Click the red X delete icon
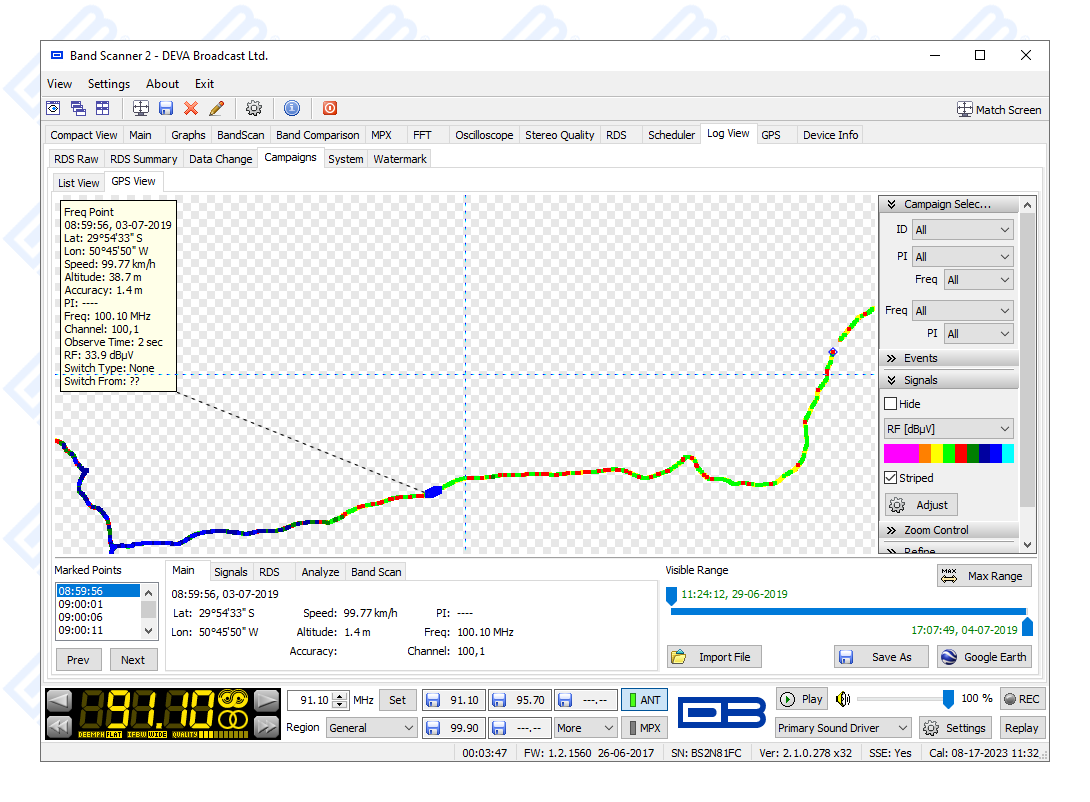The width and height of the screenshot is (1090, 802). 191,108
